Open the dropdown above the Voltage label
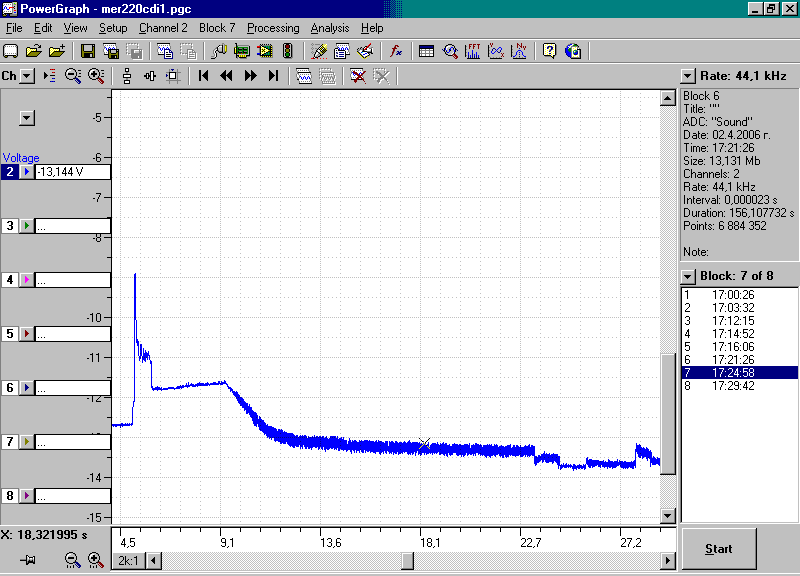Screen dimensions: 800x576 coord(27,118)
